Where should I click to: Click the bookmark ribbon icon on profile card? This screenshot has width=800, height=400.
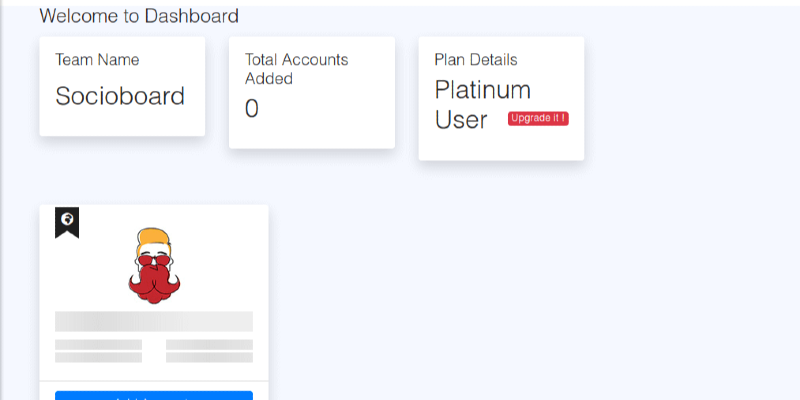(x=67, y=221)
